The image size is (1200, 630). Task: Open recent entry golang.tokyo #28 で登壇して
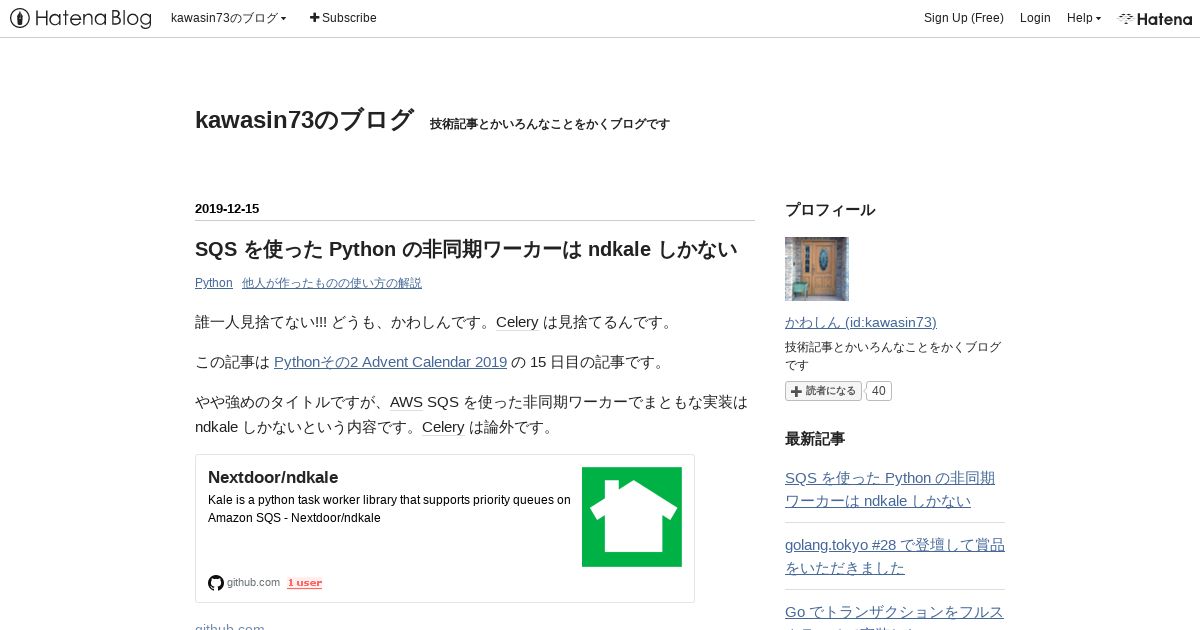click(895, 556)
